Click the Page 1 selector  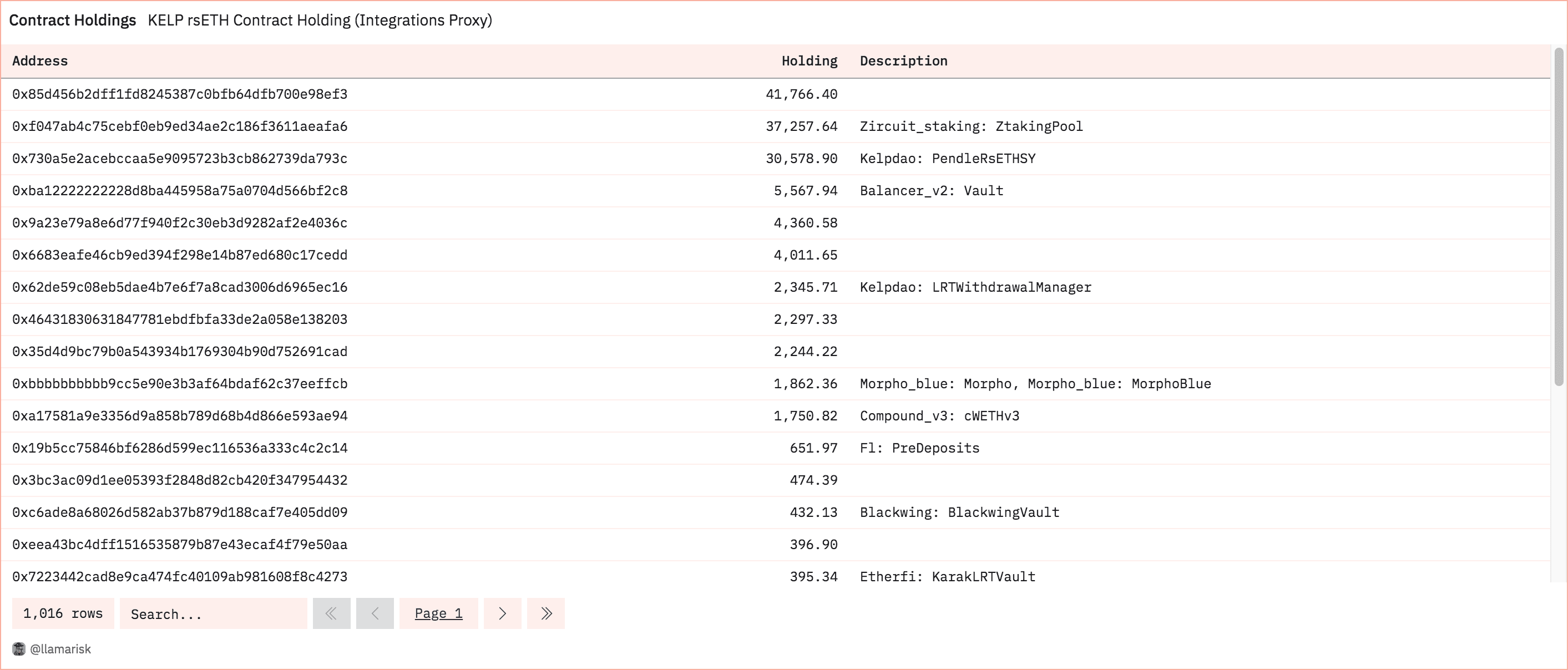(x=438, y=613)
